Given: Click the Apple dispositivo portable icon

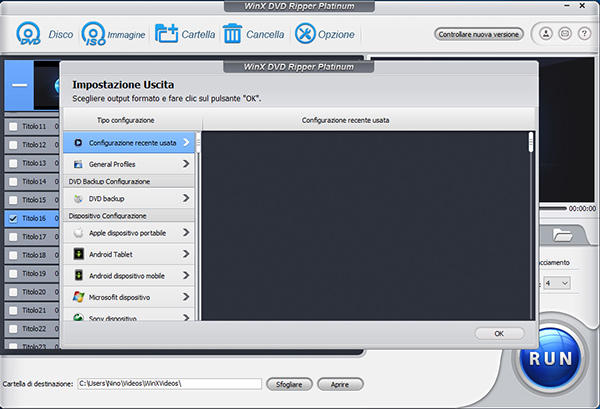Looking at the screenshot, I should tap(78, 233).
